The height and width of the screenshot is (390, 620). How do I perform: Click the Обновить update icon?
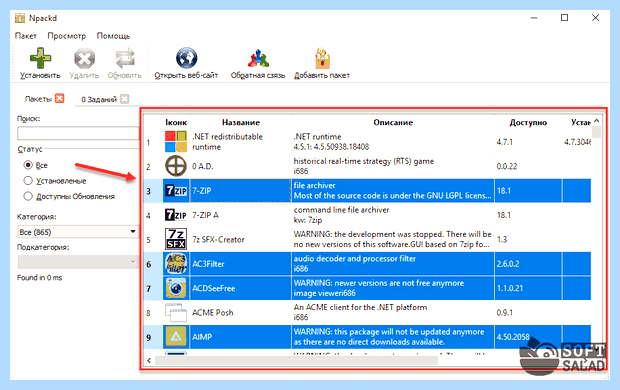pyautogui.click(x=125, y=59)
